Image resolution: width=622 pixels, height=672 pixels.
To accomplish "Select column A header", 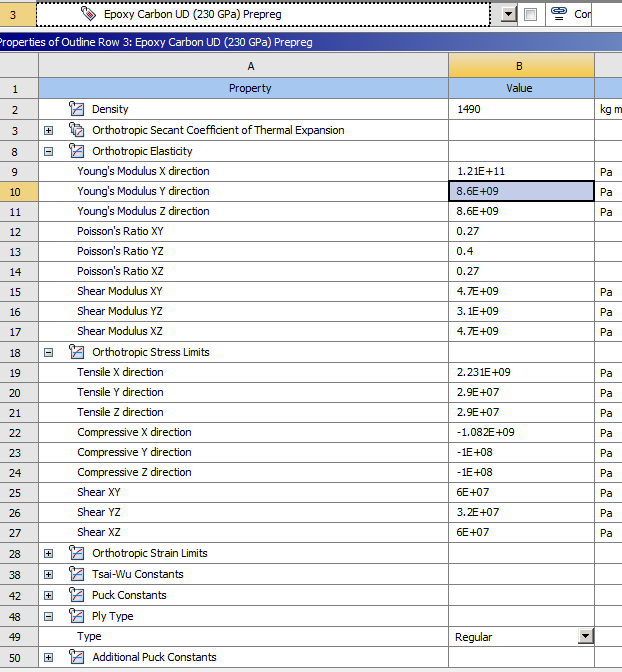I will click(243, 66).
